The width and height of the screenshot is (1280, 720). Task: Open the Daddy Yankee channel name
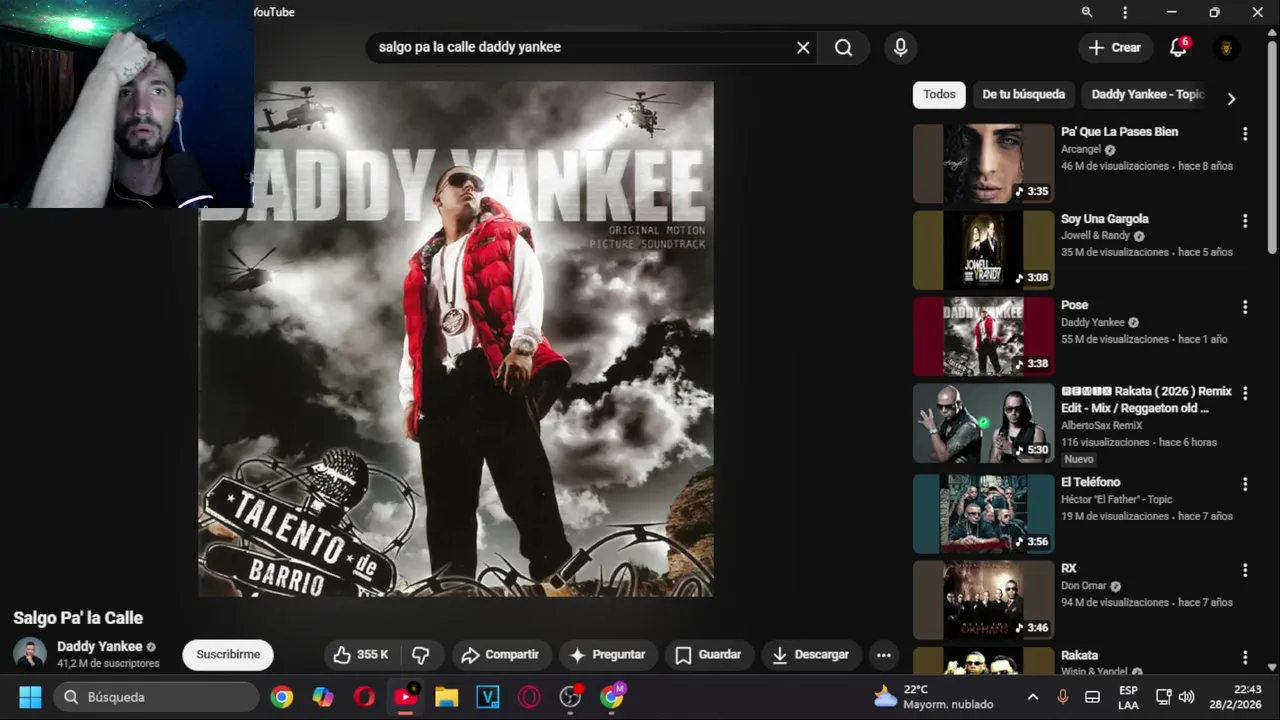point(100,647)
